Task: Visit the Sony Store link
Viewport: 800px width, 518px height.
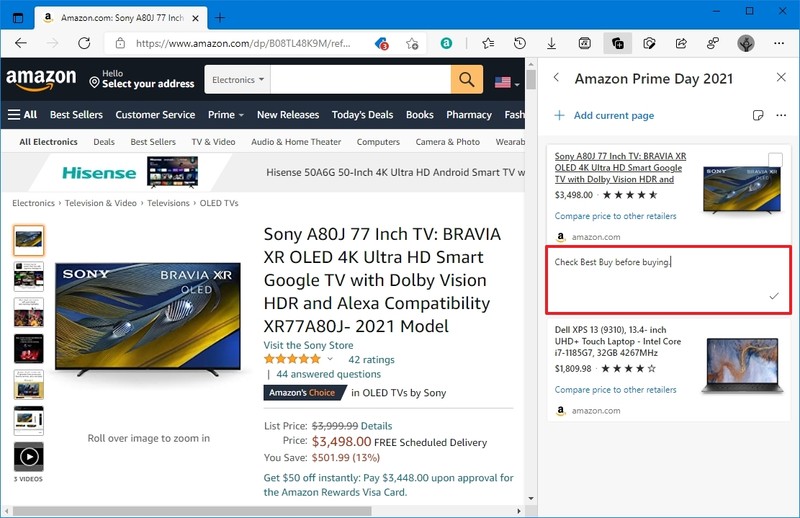Action: 308,346
